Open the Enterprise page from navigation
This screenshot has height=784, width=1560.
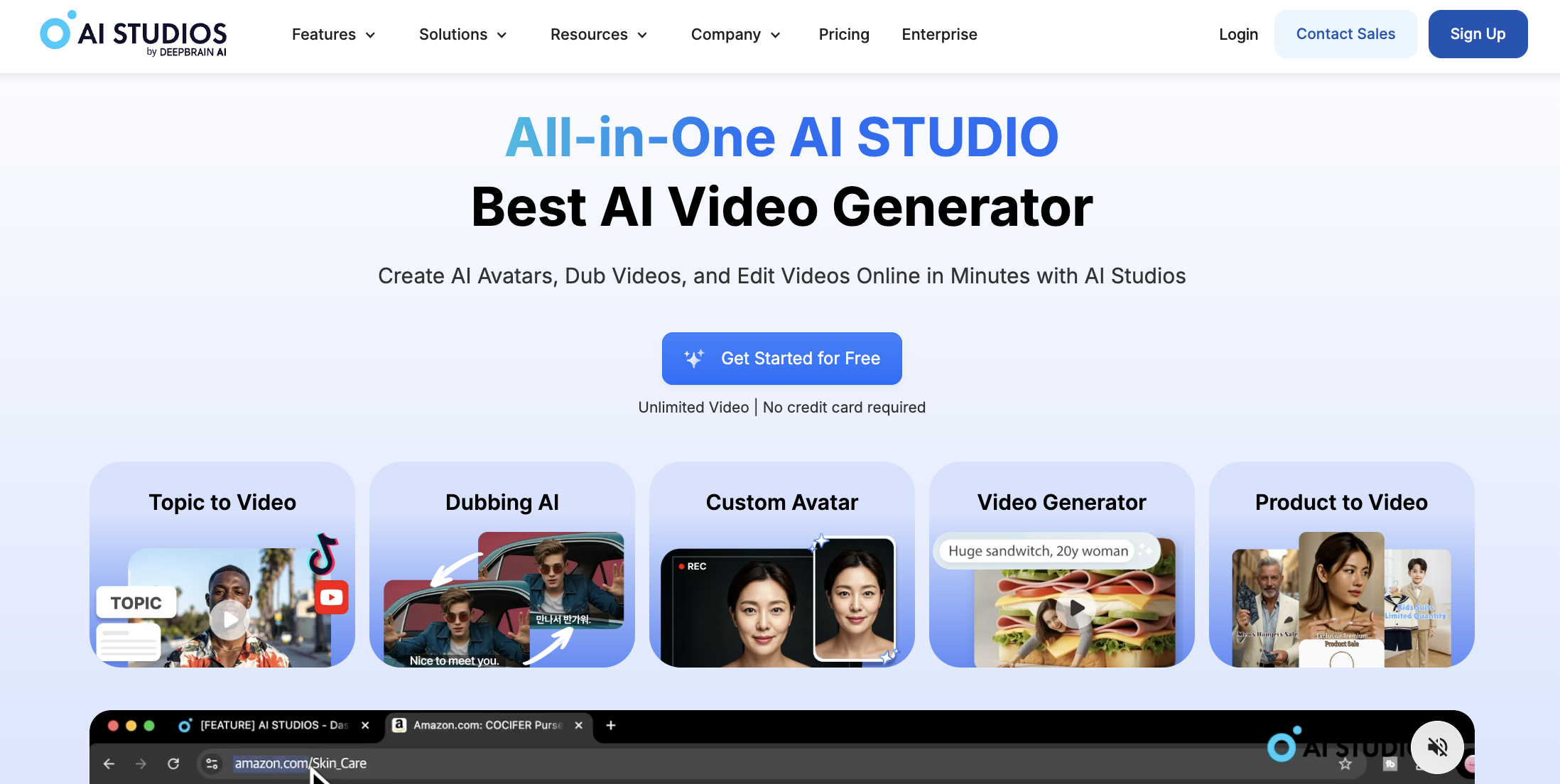(x=939, y=34)
